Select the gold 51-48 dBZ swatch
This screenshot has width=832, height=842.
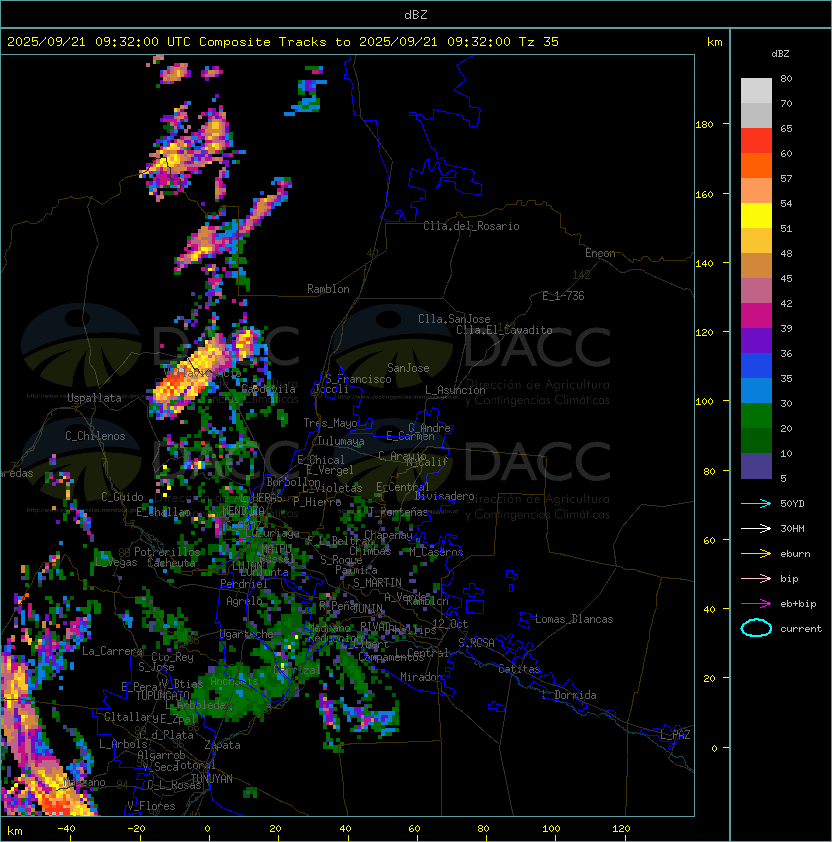756,241
